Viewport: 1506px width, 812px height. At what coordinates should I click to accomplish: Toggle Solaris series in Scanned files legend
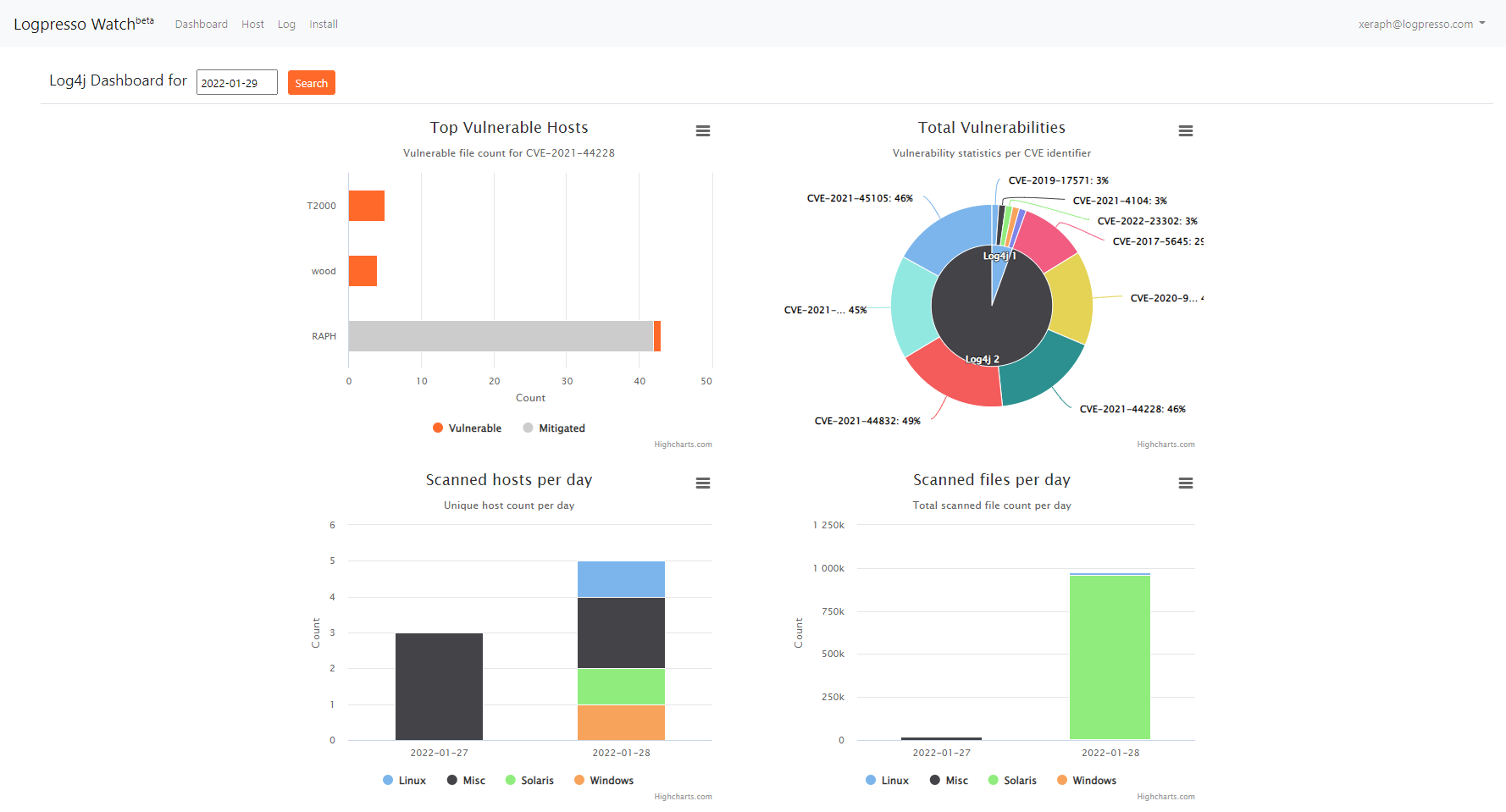coord(1012,781)
